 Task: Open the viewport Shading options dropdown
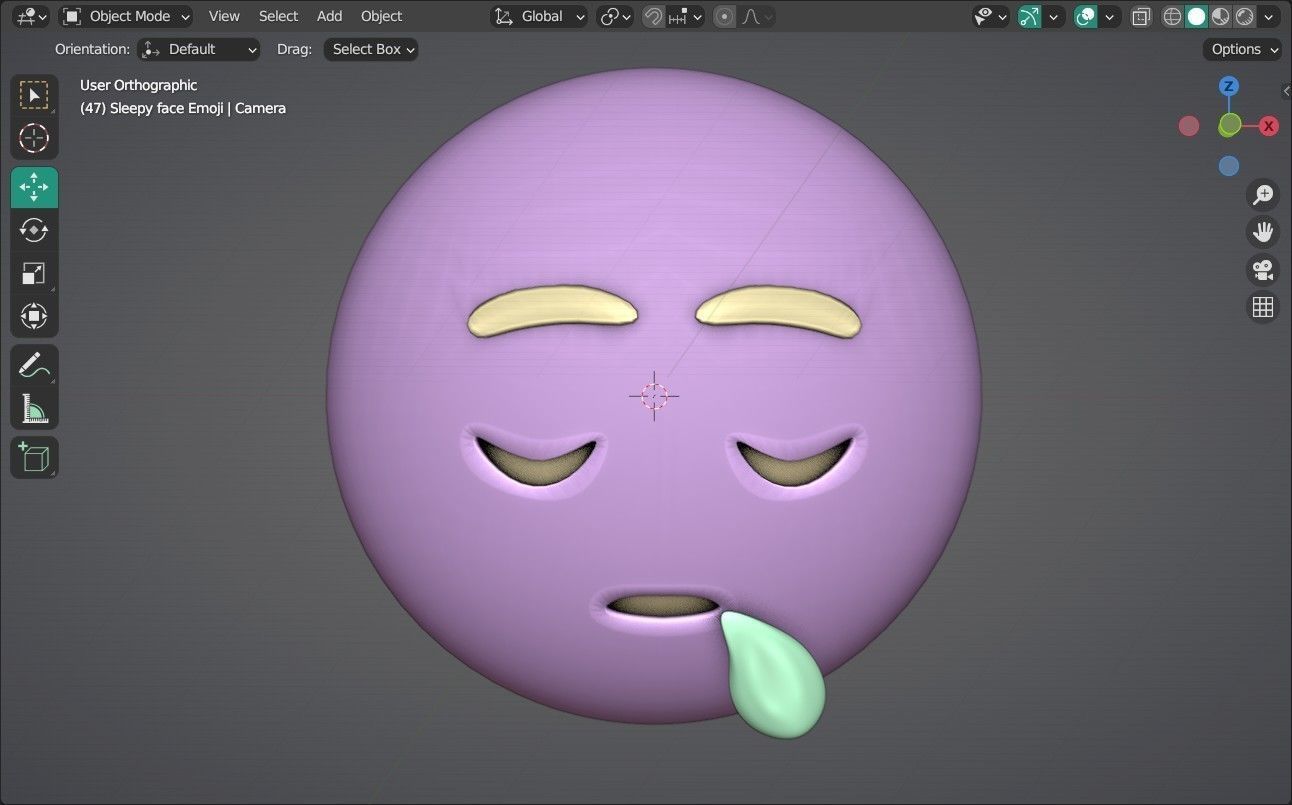point(1270,16)
